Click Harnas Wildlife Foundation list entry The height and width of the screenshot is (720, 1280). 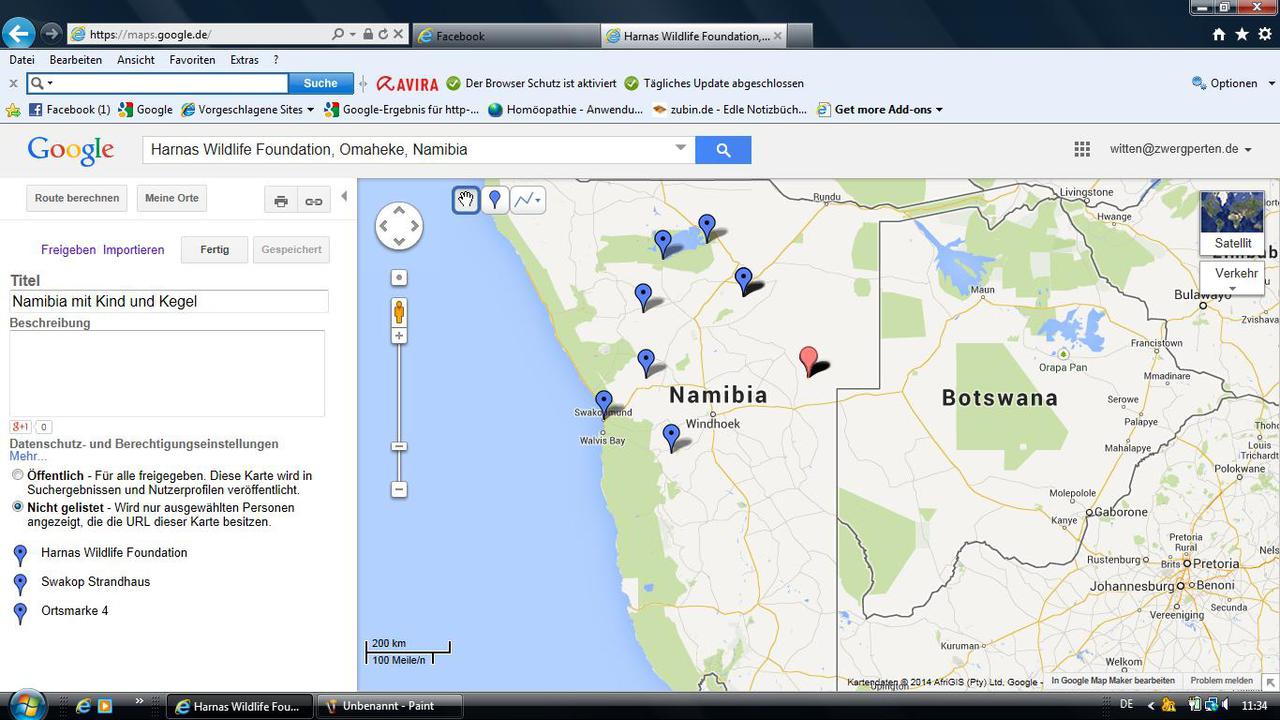coord(114,553)
